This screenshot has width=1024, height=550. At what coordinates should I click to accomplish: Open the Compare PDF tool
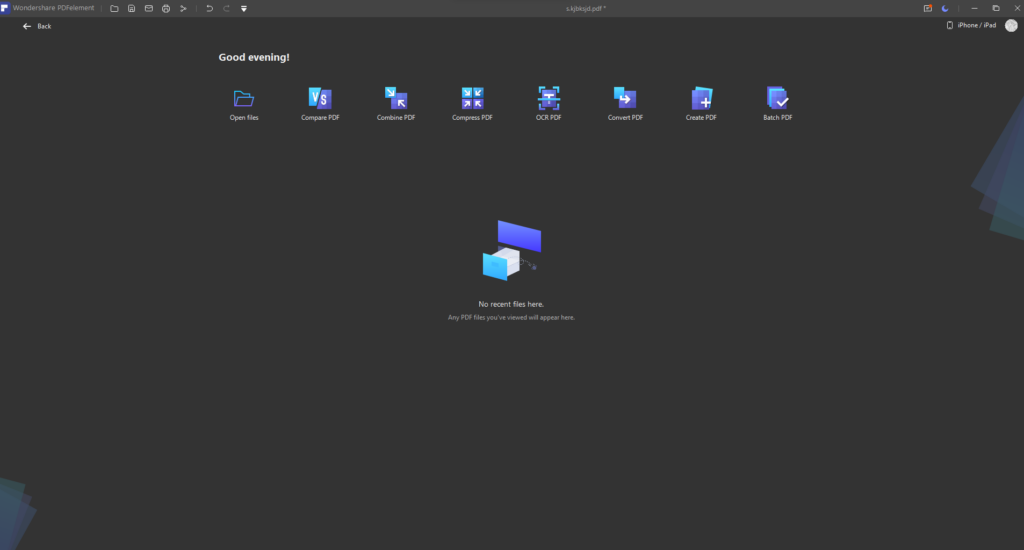pos(320,99)
